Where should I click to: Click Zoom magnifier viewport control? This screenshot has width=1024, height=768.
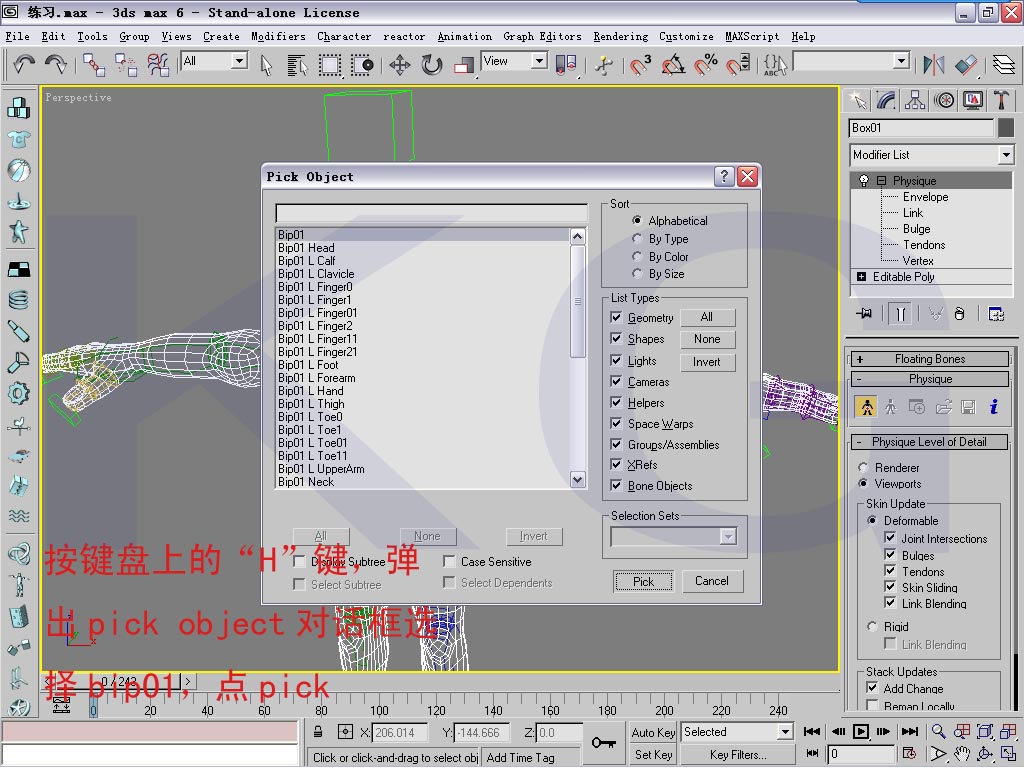pos(938,731)
